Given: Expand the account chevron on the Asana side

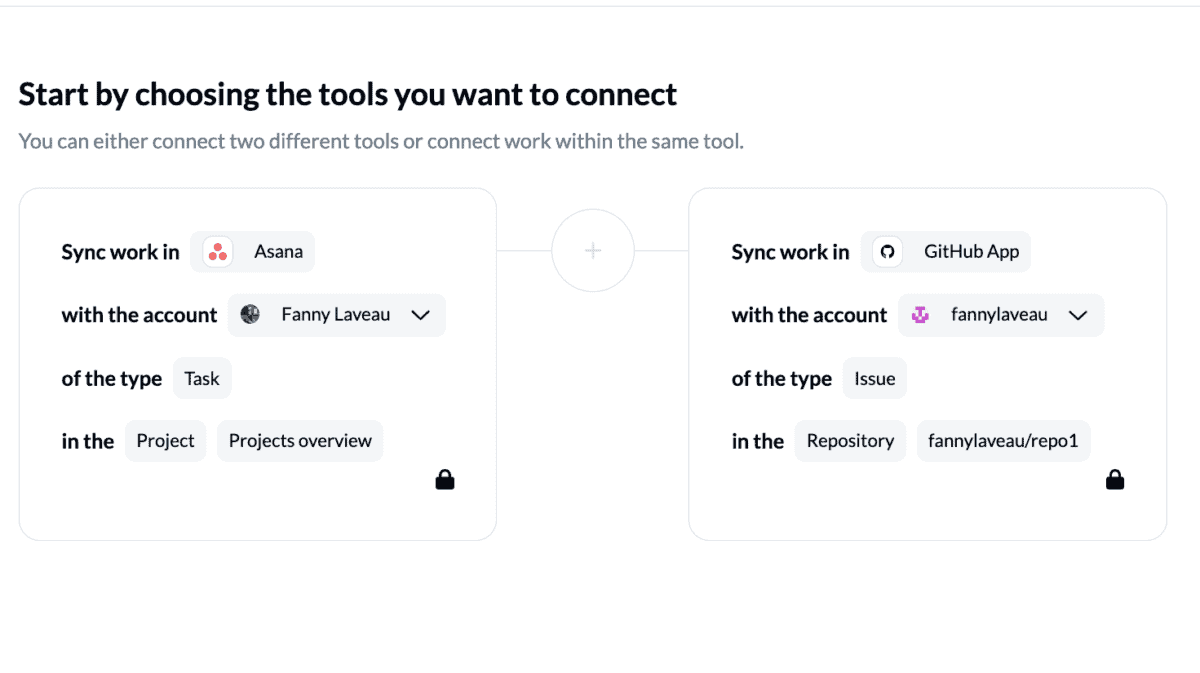Looking at the screenshot, I should [x=419, y=314].
